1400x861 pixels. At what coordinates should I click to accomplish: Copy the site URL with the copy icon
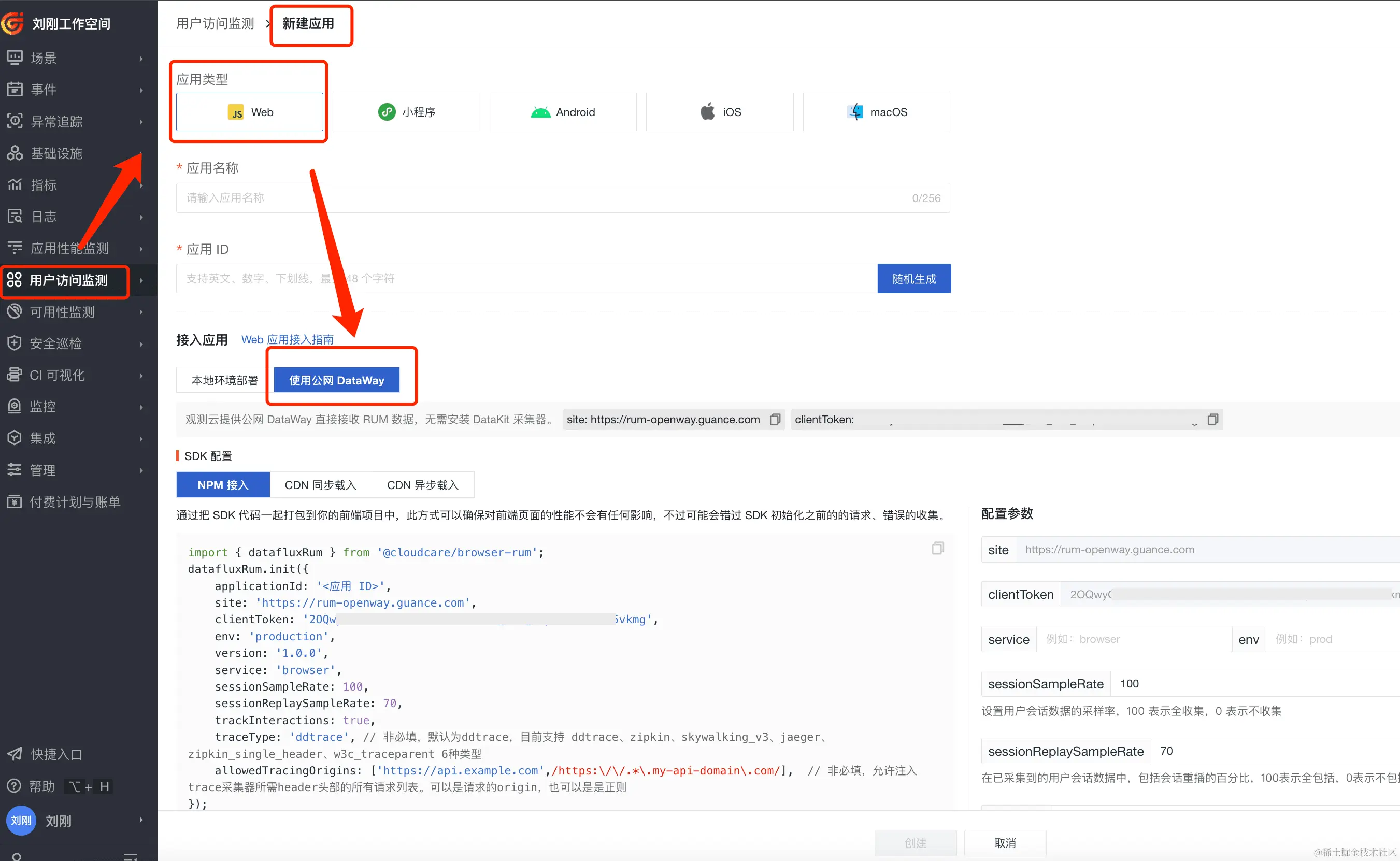[775, 420]
